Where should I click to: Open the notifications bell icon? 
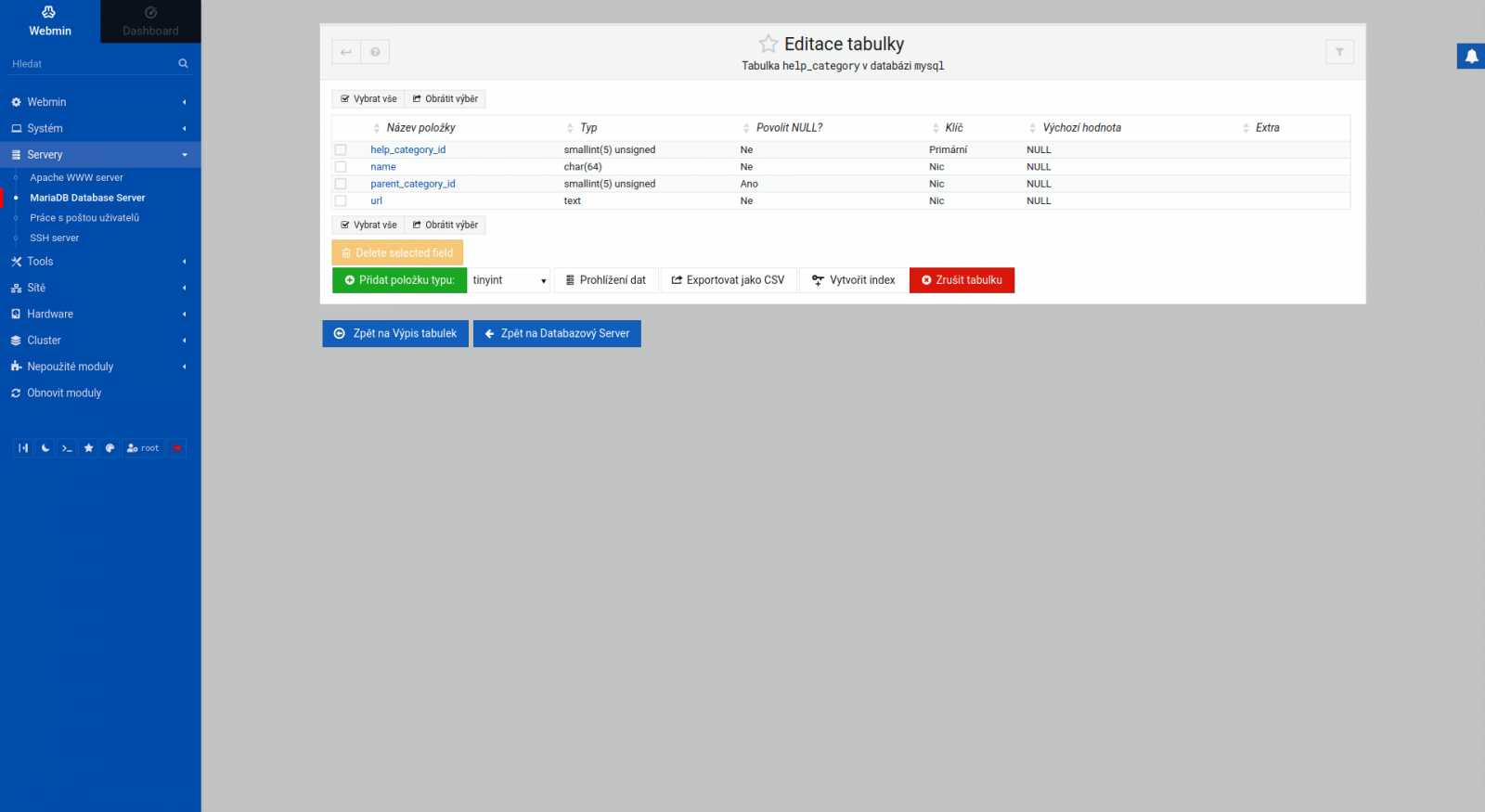(x=1471, y=57)
